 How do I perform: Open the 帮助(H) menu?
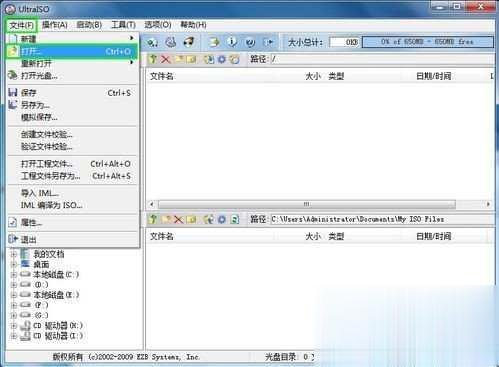pyautogui.click(x=193, y=25)
